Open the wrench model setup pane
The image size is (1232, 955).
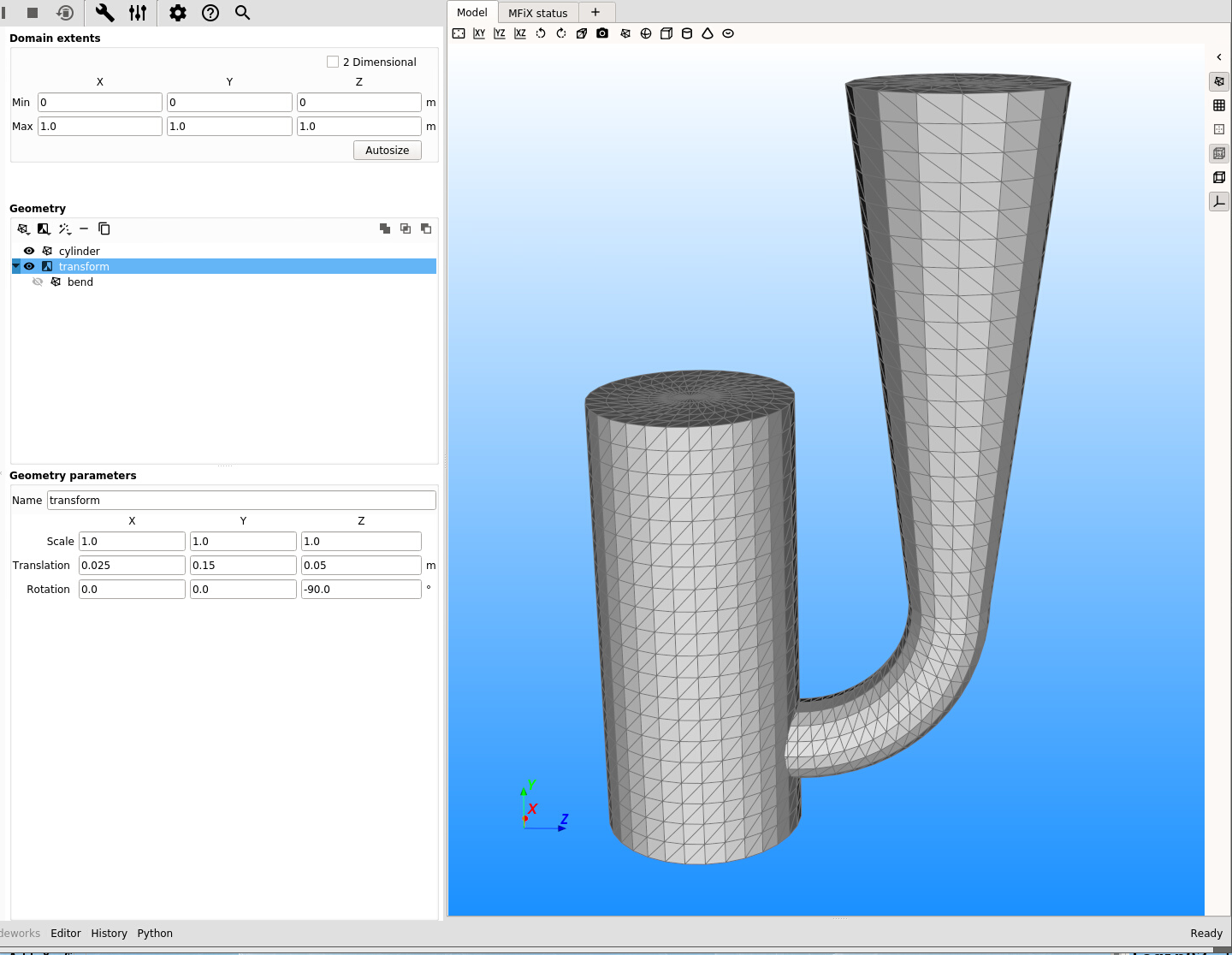coord(104,13)
